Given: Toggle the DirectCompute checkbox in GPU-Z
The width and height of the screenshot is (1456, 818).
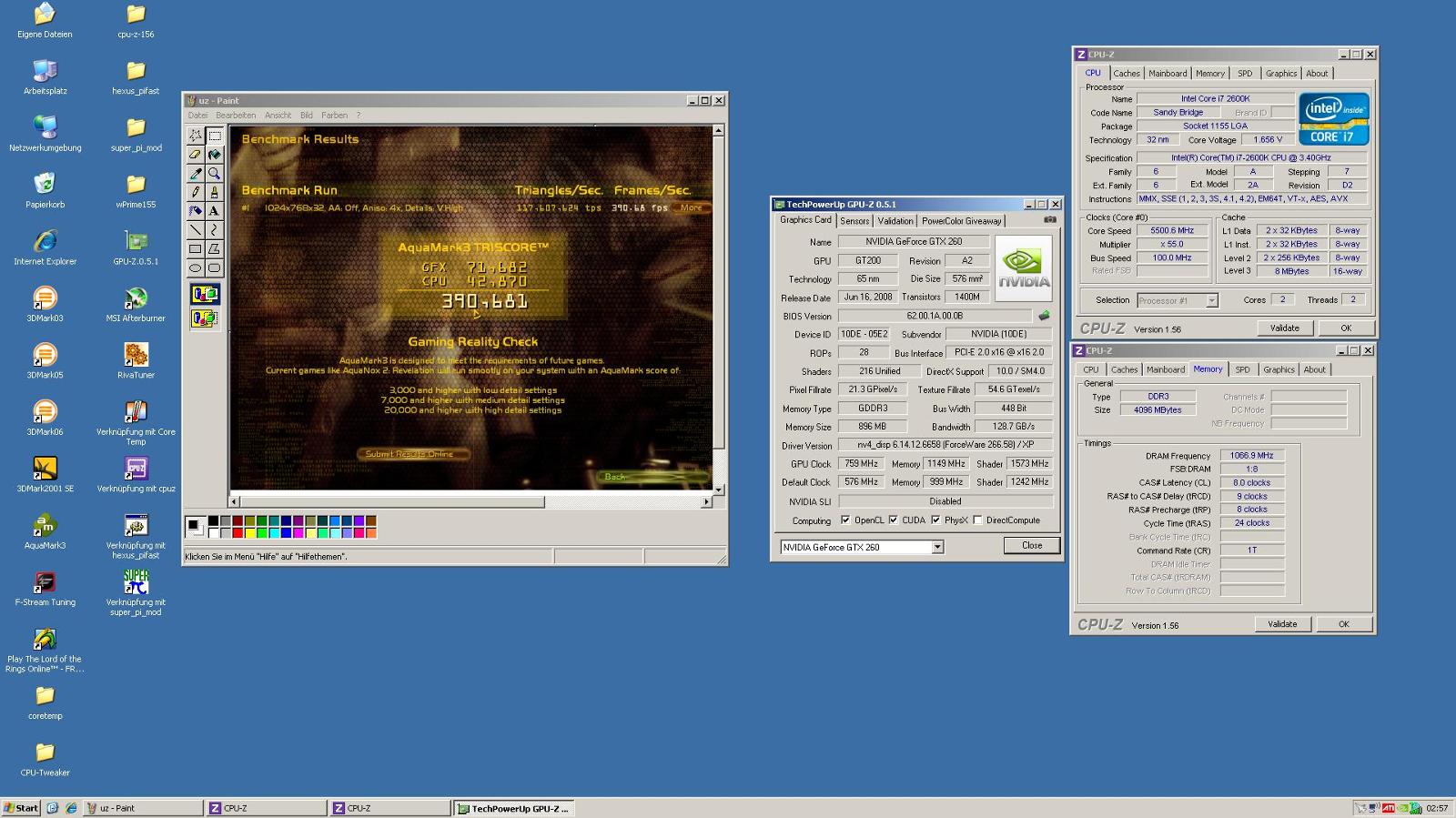Looking at the screenshot, I should tap(977, 520).
